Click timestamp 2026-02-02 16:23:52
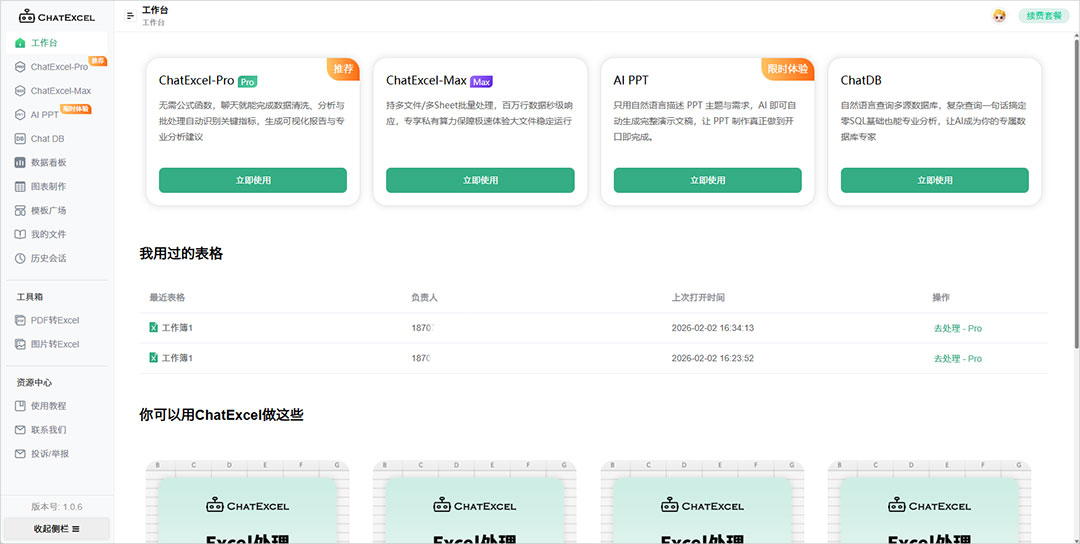Screen dimensions: 1080x544 pos(712,358)
